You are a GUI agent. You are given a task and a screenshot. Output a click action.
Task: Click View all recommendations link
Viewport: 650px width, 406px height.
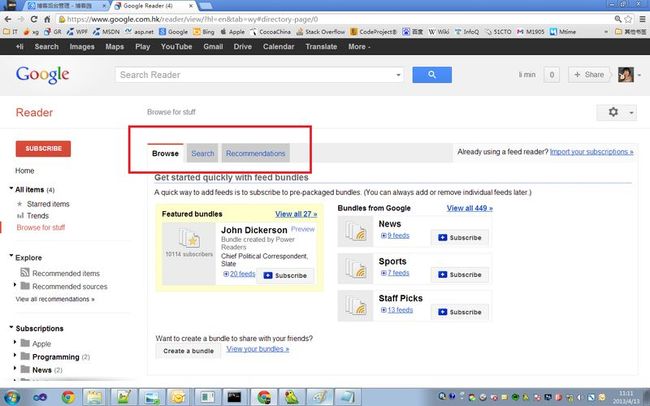pos(55,299)
